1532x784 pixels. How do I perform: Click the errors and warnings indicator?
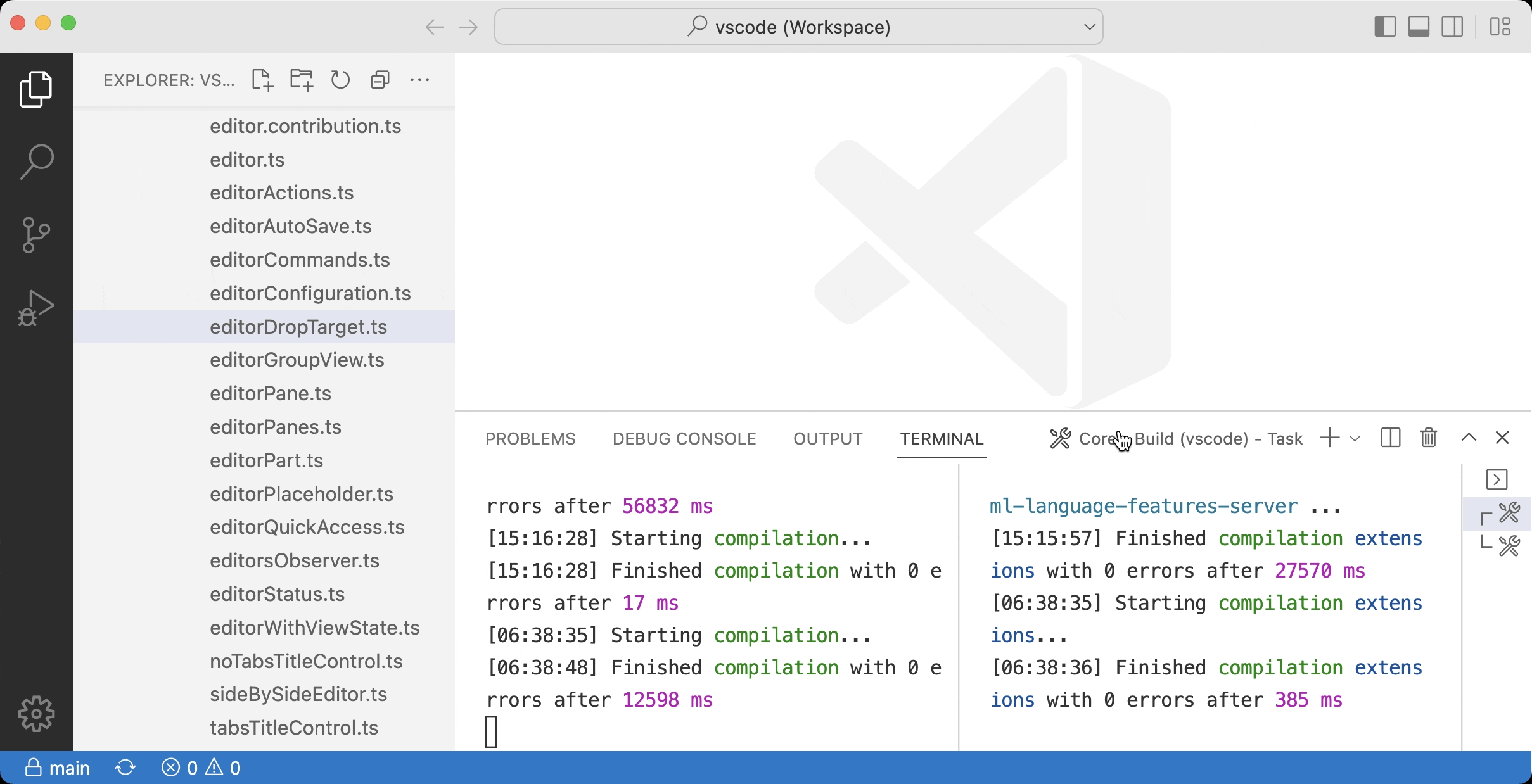pyautogui.click(x=201, y=768)
